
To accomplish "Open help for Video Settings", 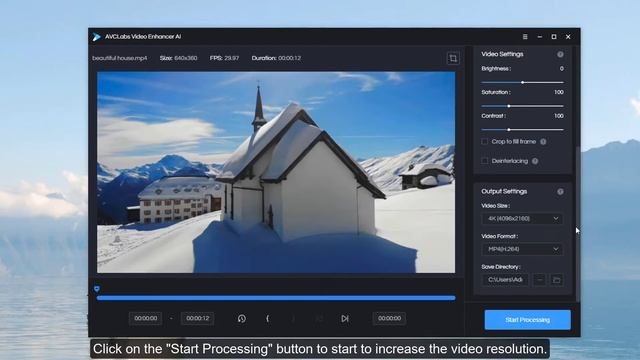I will 560,54.
